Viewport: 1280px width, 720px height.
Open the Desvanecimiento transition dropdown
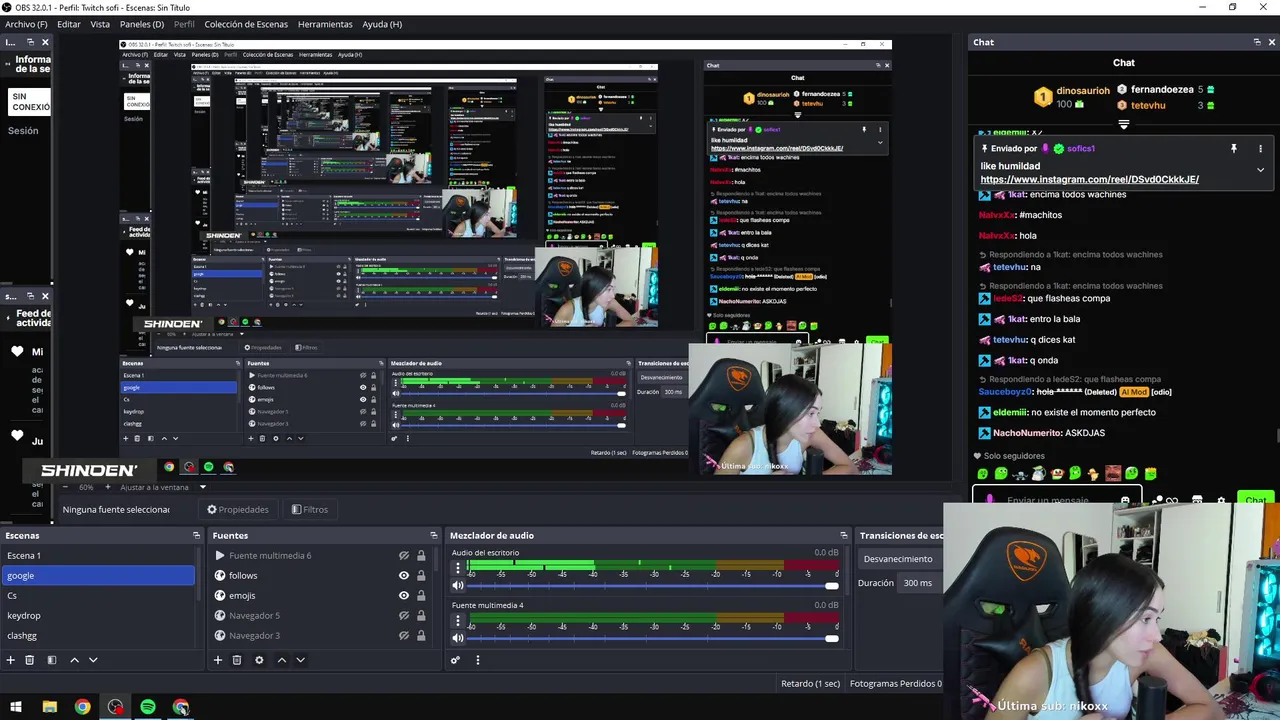900,559
